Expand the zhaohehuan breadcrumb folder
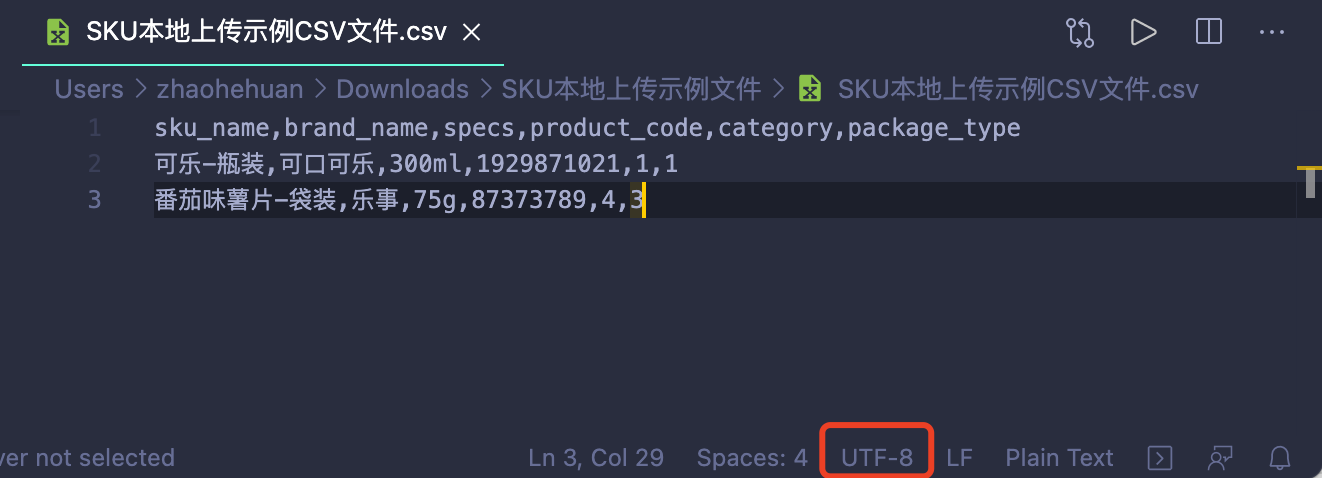This screenshot has width=1322, height=478. 230,89
